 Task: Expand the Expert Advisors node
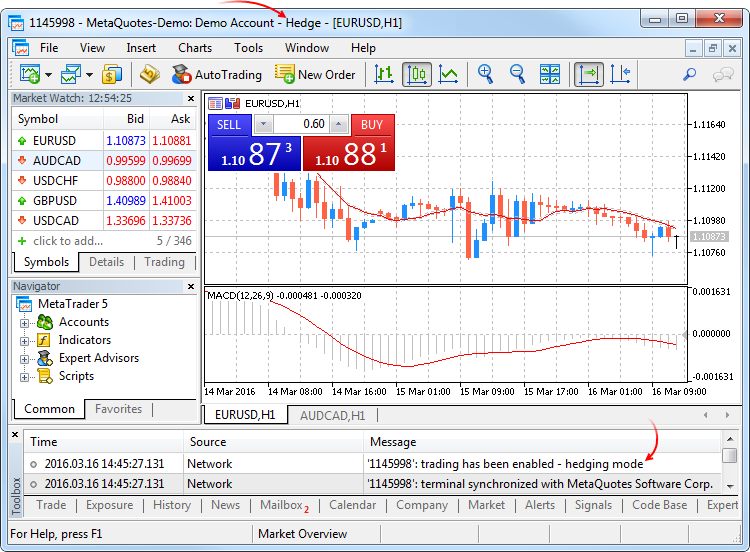click(24, 358)
